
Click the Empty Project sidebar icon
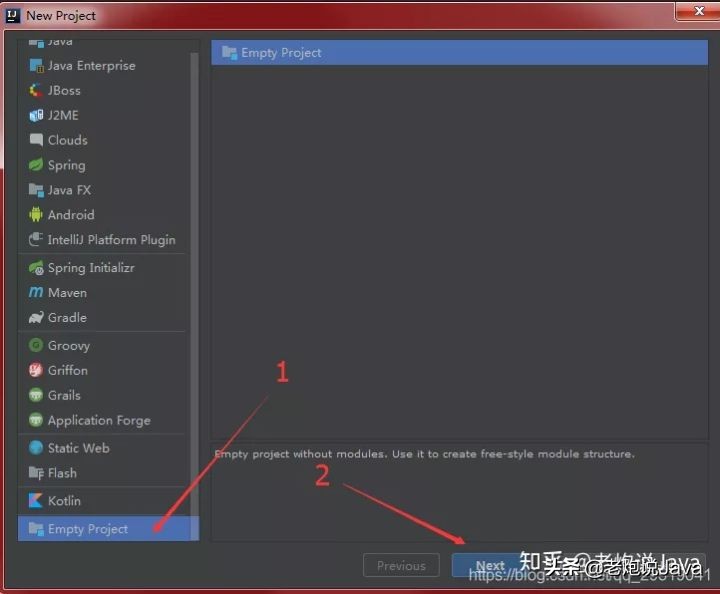click(36, 528)
